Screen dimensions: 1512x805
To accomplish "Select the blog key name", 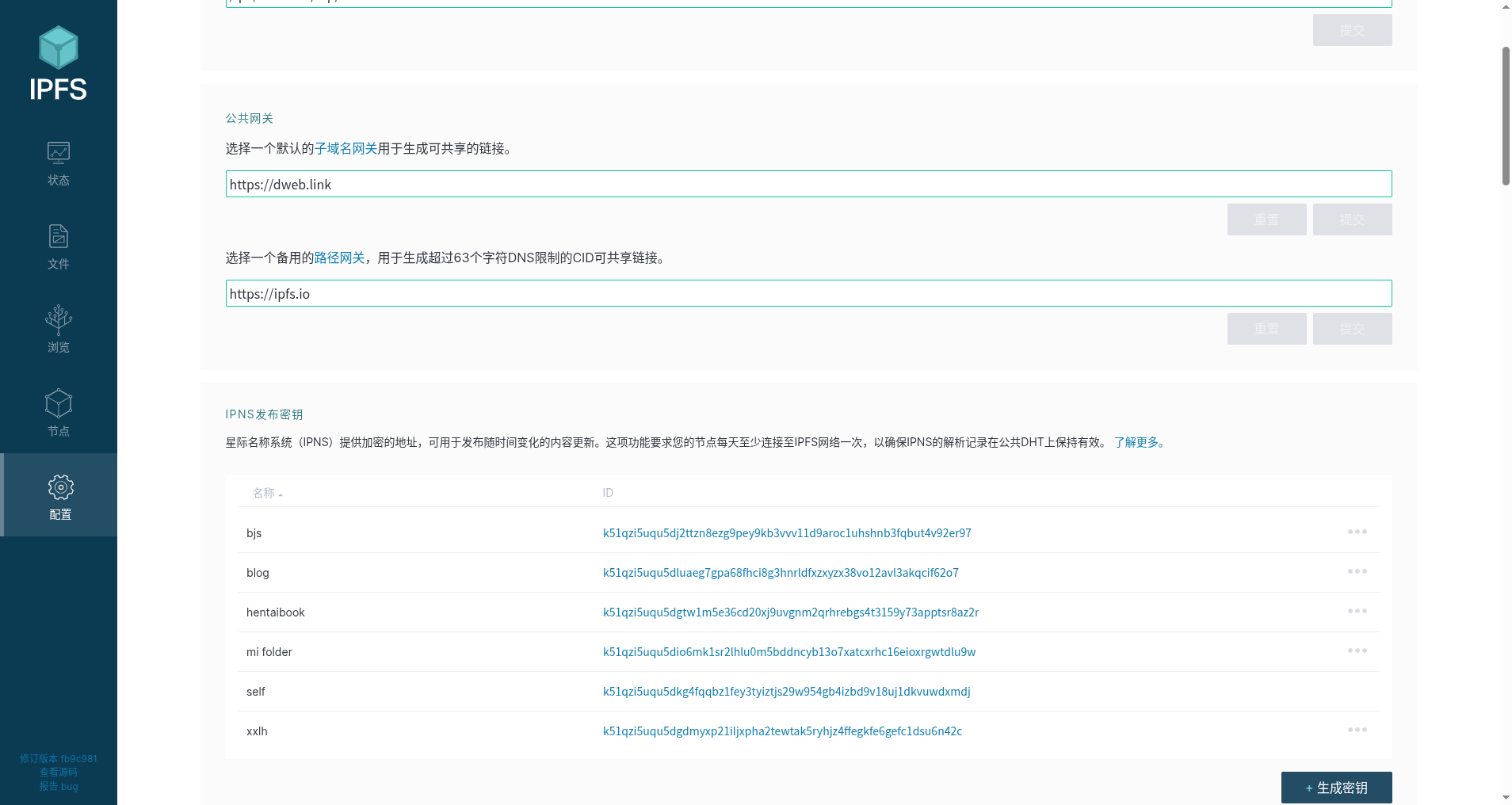I will click(x=258, y=573).
